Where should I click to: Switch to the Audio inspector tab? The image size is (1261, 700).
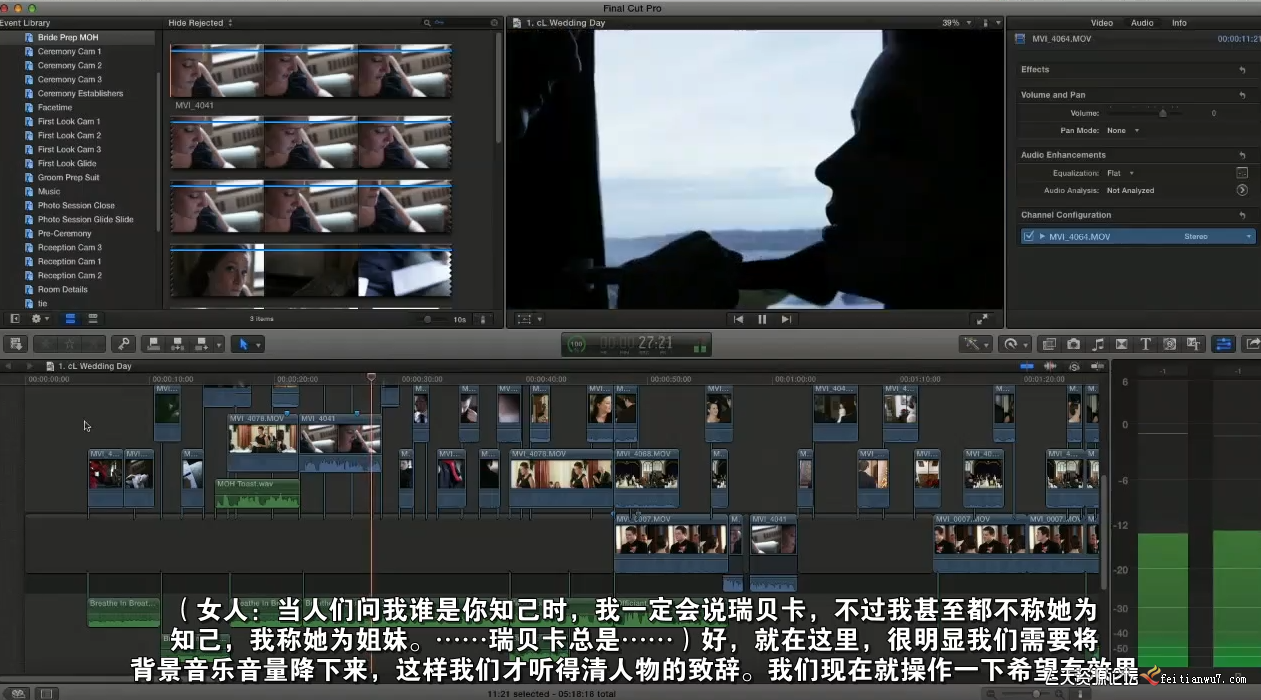click(1141, 23)
